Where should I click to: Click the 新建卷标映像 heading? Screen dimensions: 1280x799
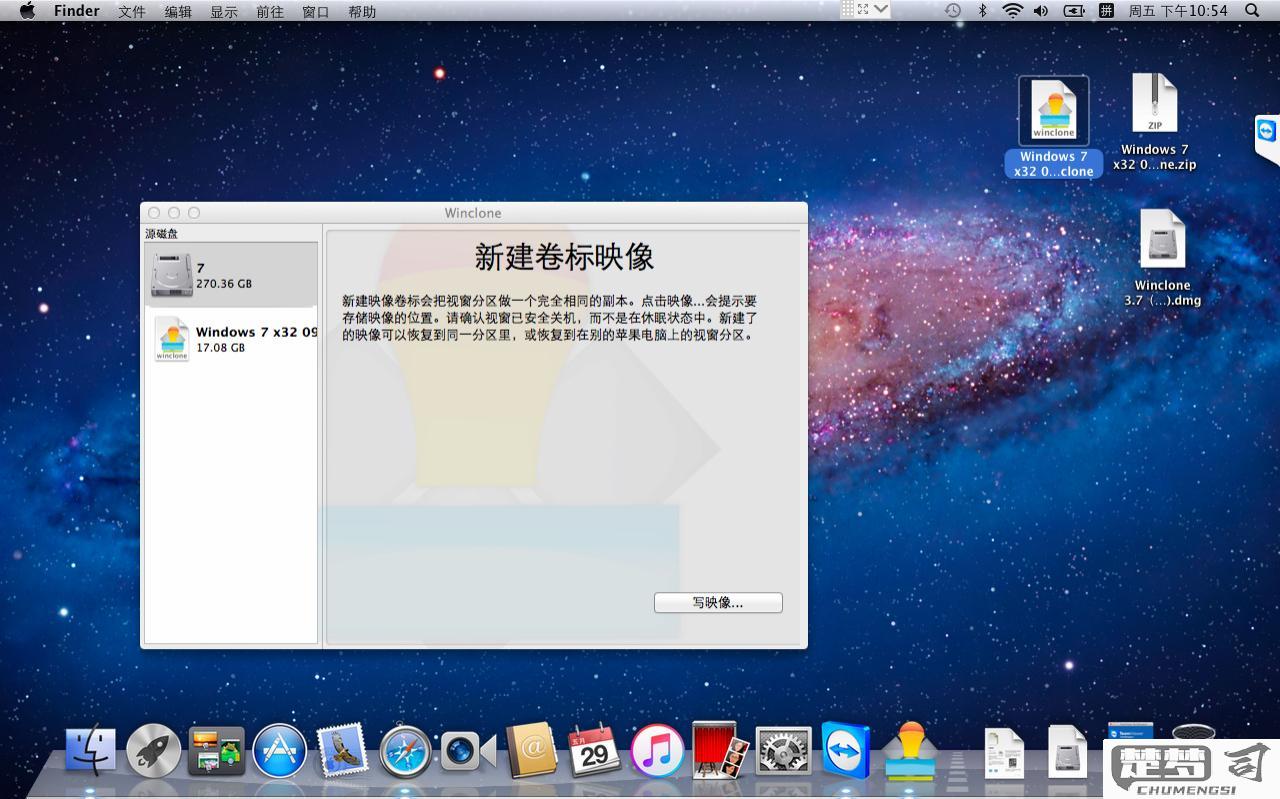point(564,257)
